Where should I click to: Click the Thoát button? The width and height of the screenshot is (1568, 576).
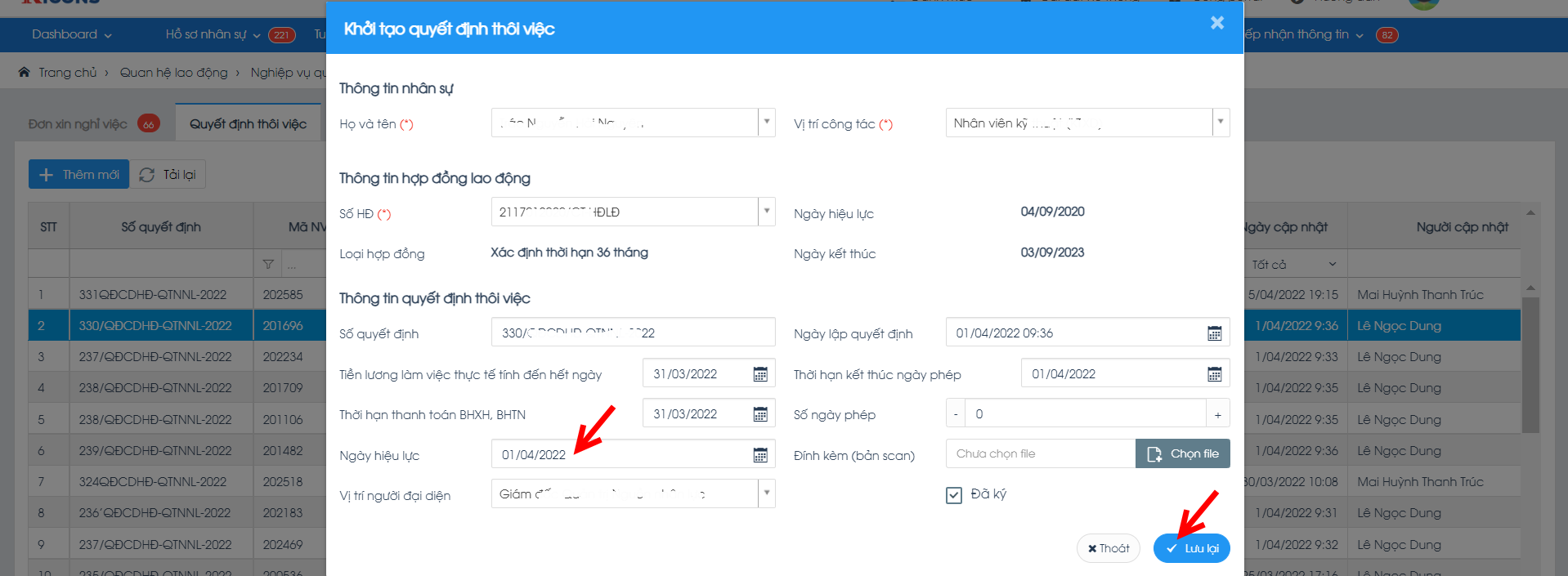1108,548
